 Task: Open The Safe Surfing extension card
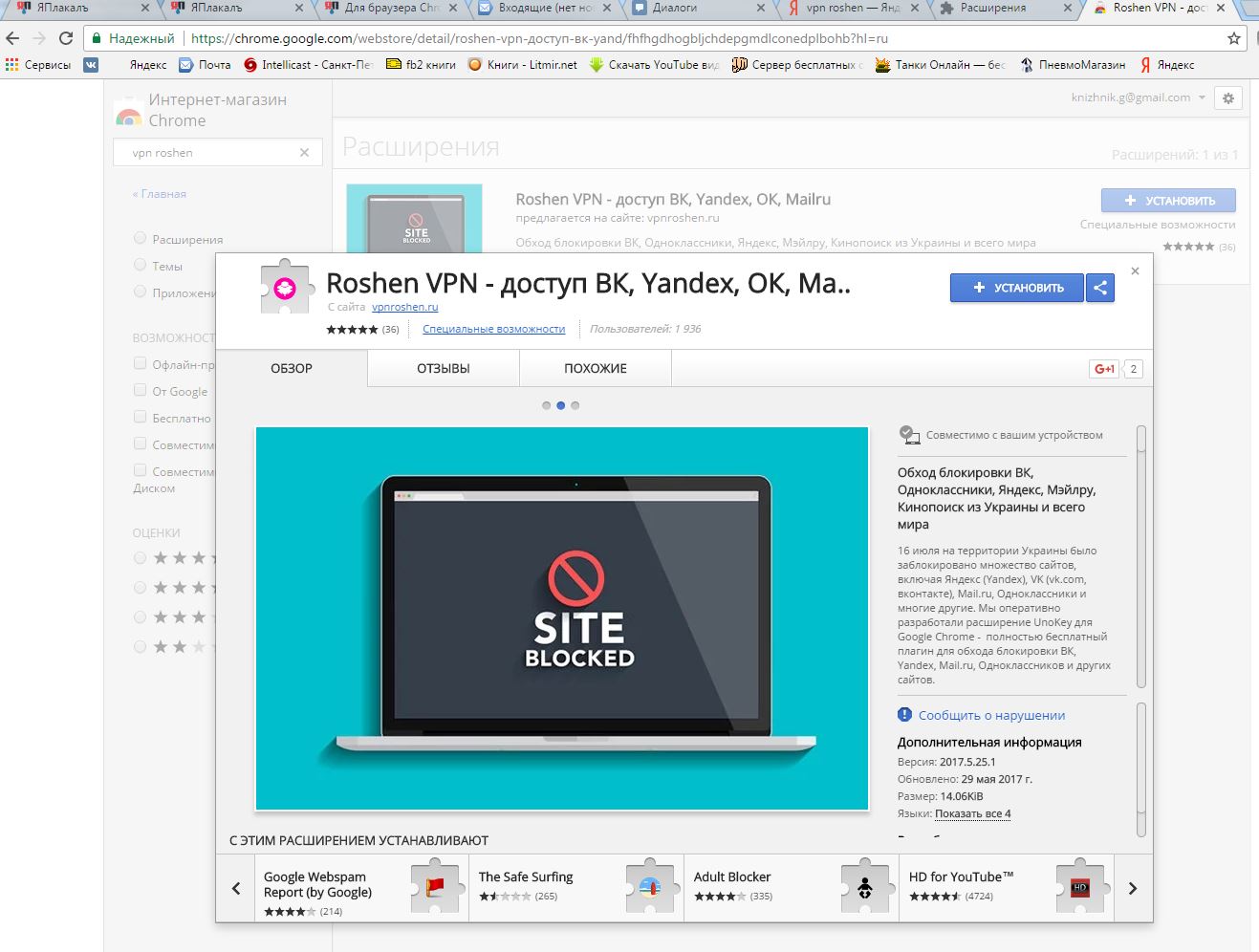(x=576, y=888)
